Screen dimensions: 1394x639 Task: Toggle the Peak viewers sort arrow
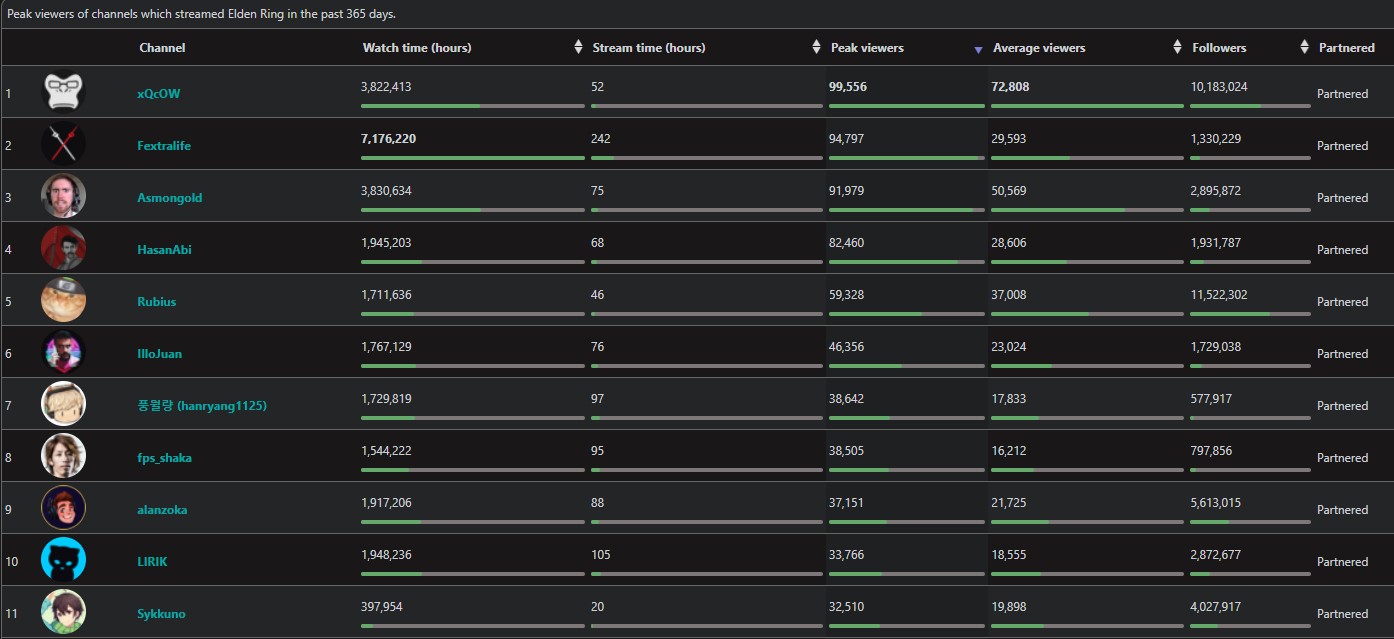click(979, 50)
